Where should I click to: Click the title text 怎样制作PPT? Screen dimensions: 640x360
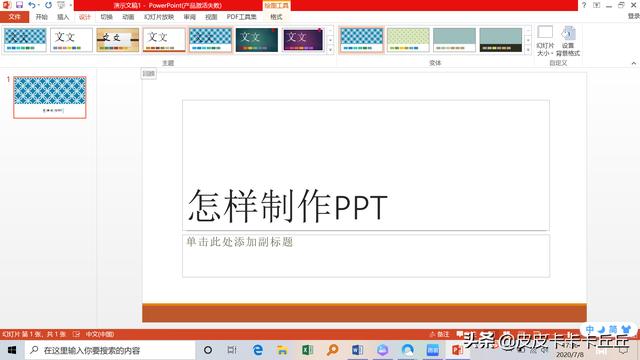tap(287, 206)
